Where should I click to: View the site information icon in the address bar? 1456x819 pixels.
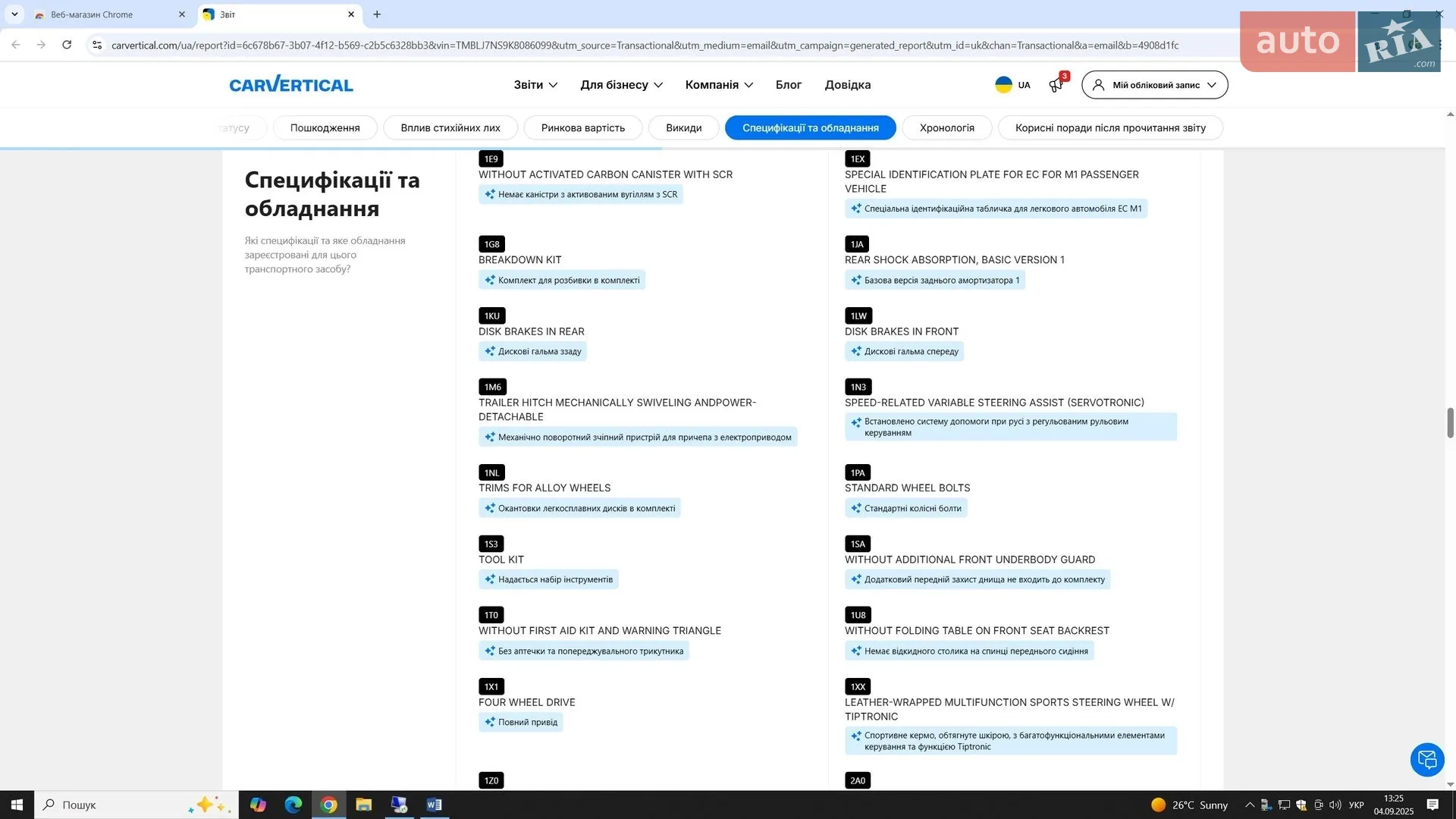coord(97,45)
